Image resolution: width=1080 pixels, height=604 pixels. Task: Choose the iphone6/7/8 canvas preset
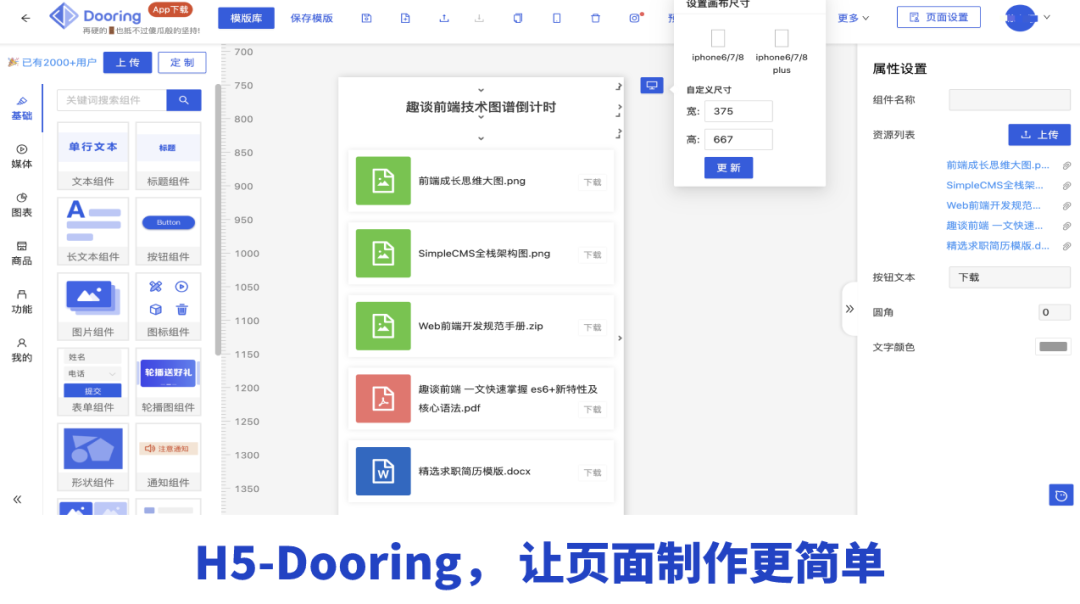(x=718, y=45)
